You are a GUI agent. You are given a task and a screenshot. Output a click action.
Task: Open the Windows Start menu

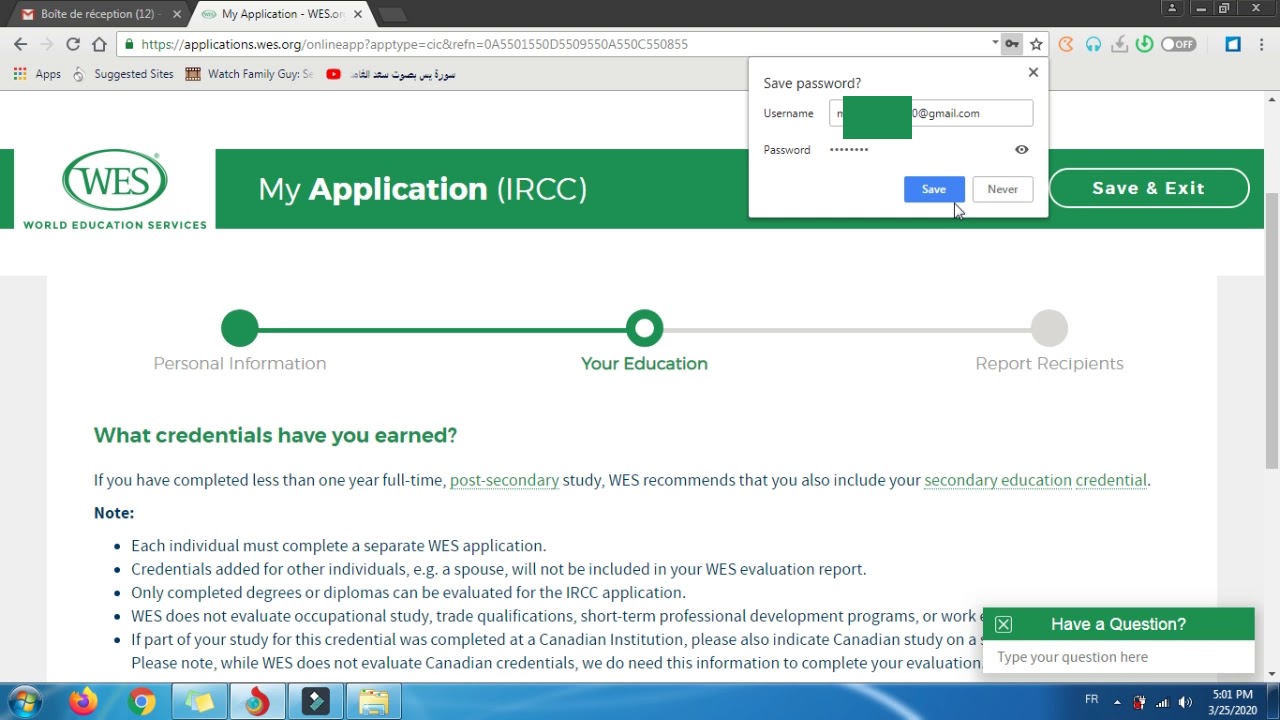pyautogui.click(x=24, y=701)
